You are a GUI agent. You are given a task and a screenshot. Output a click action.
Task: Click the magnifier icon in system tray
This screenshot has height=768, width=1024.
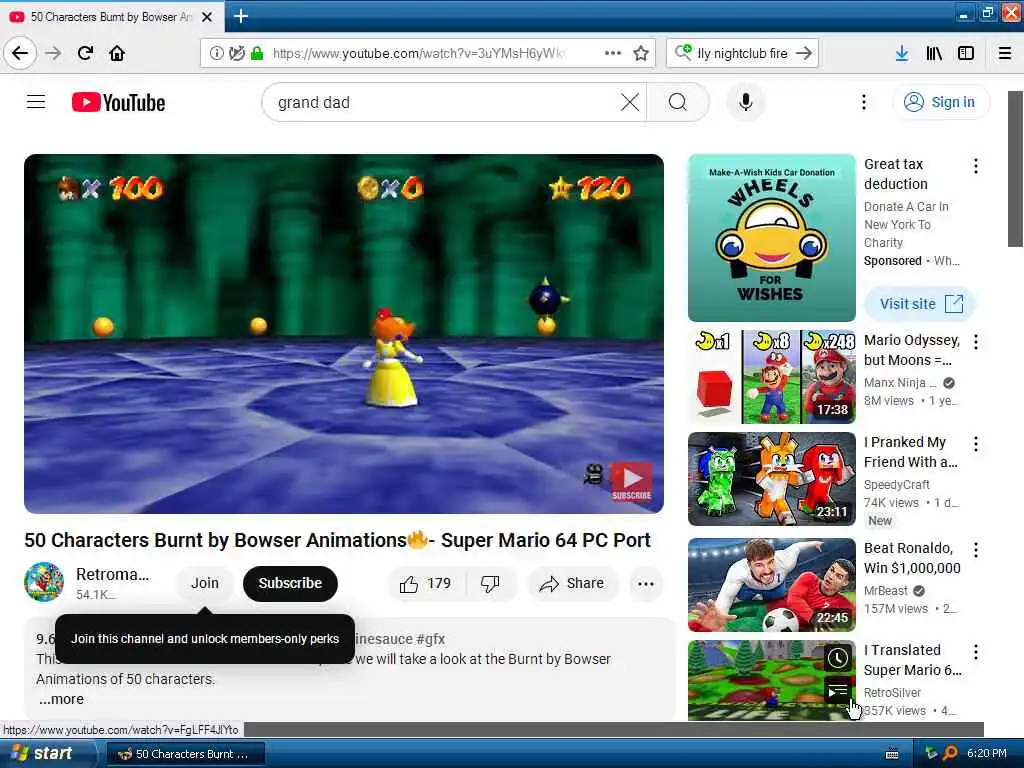tap(950, 753)
